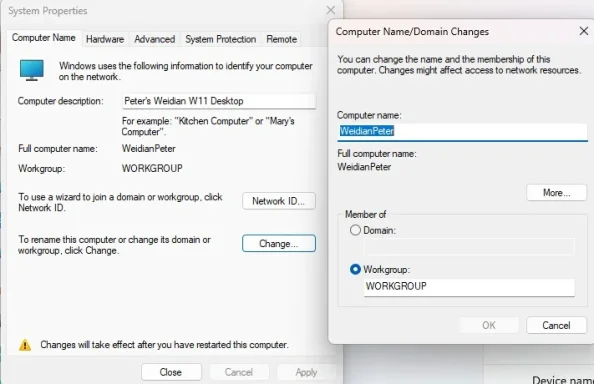Click the disabled Apply button in System Properties

[x=306, y=372]
